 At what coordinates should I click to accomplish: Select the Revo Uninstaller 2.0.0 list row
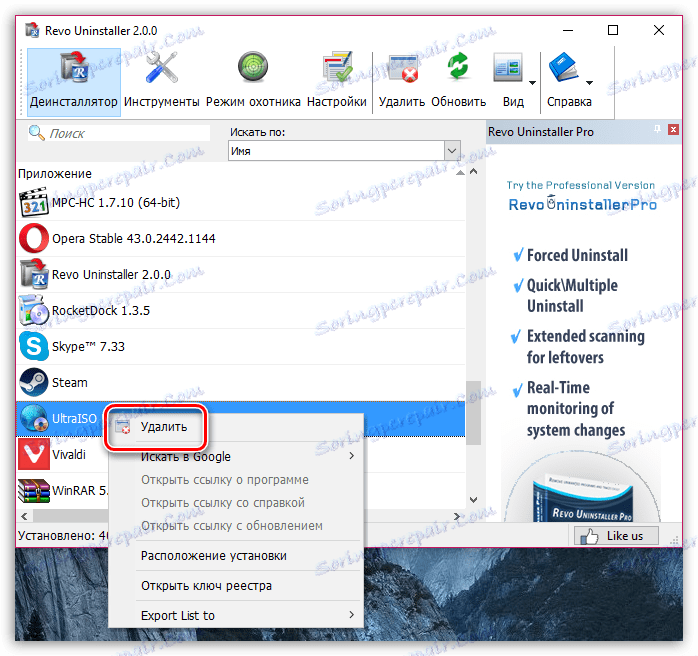pos(241,275)
